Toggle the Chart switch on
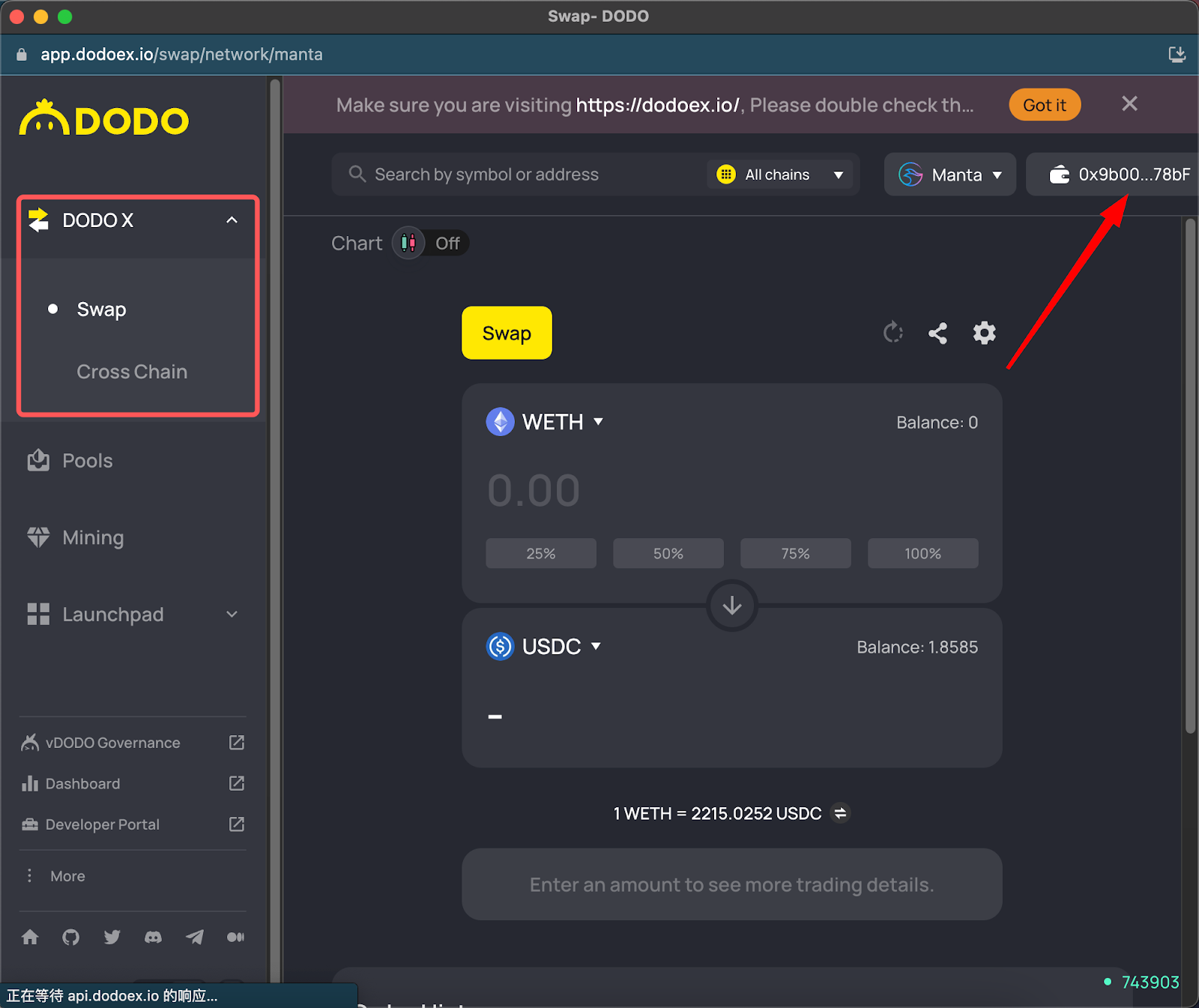Screen dimensions: 1199x1008 pos(430,243)
